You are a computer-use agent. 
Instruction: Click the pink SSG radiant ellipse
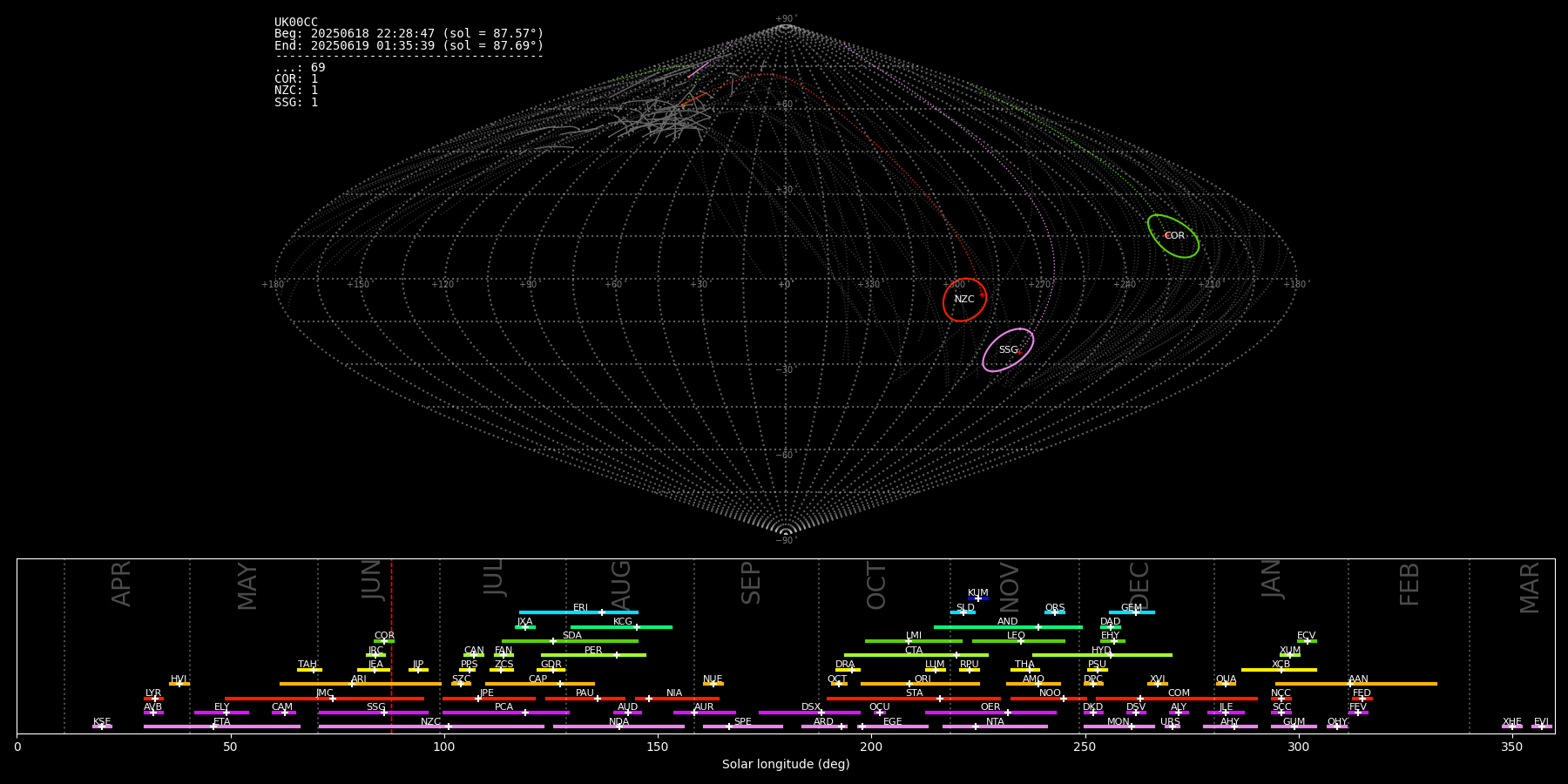click(1008, 350)
